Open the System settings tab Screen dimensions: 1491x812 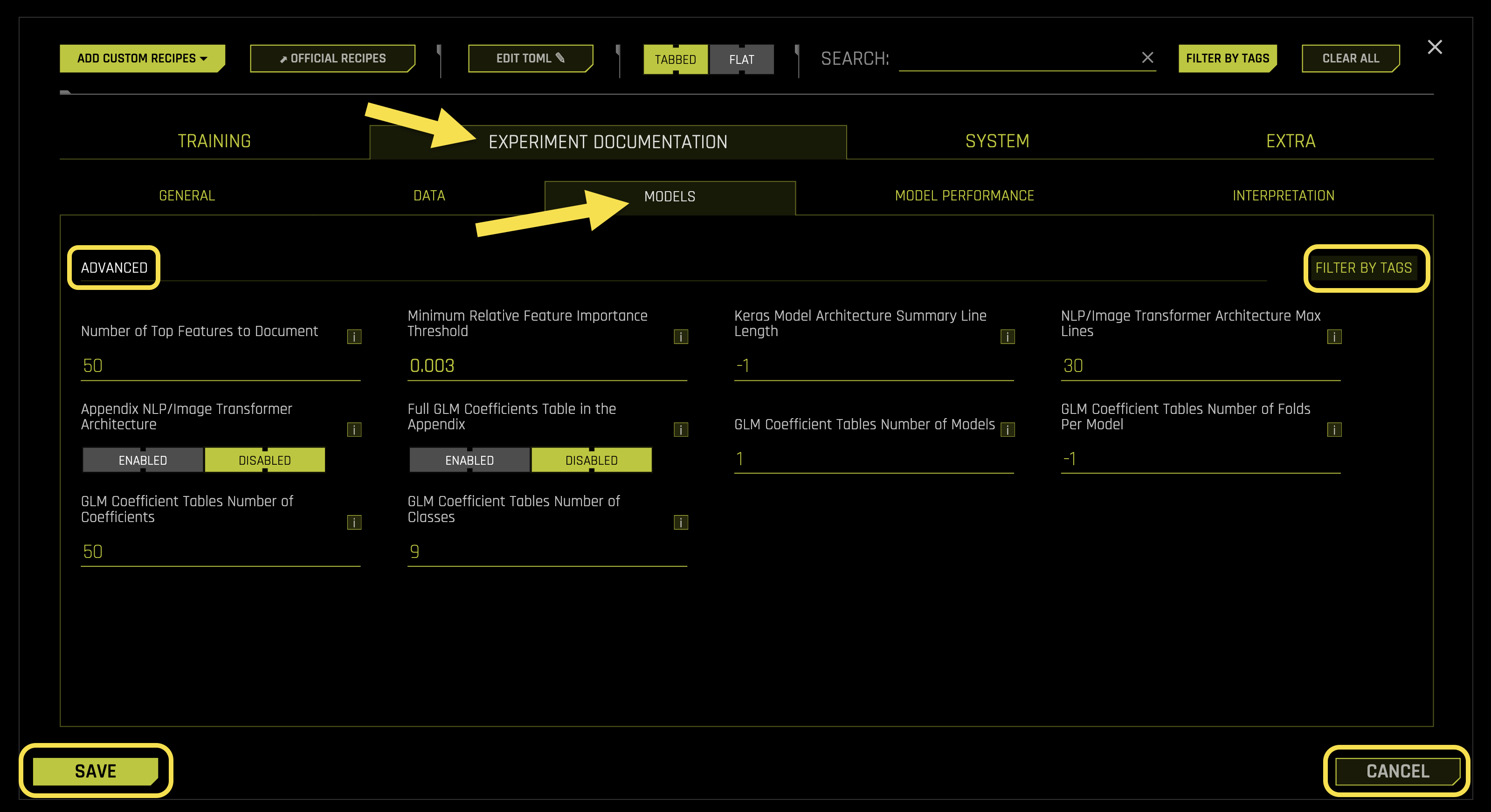997,141
